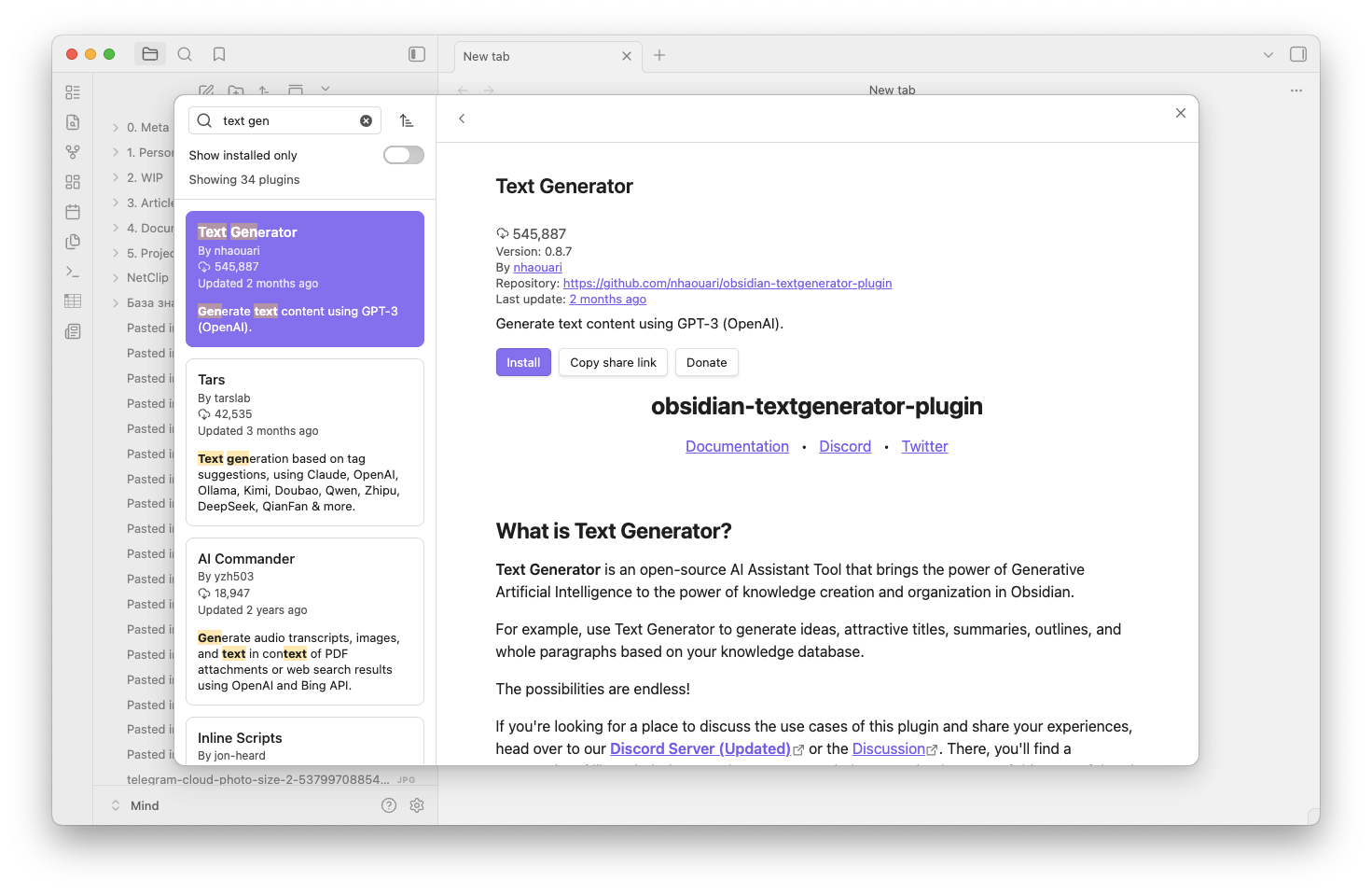Screen dimensions: 1372x894
Task: Open the tab list dropdown chevron
Action: click(x=1268, y=55)
